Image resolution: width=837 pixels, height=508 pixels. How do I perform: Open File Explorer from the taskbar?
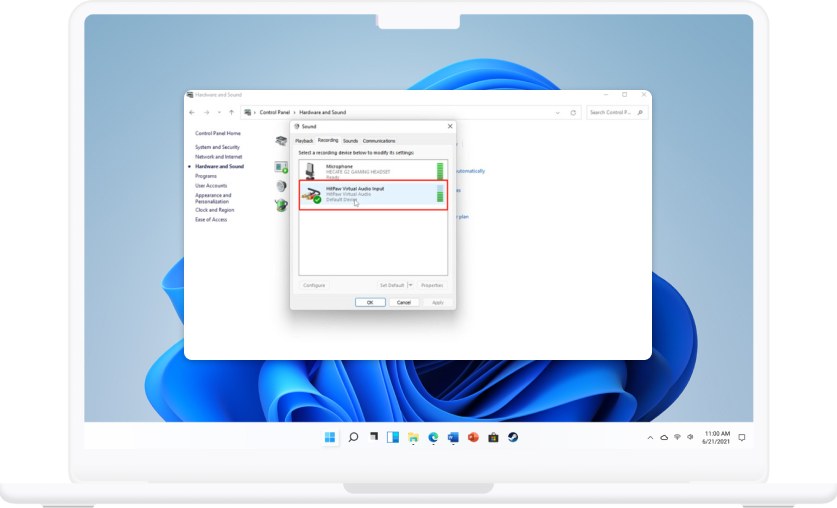(413, 437)
